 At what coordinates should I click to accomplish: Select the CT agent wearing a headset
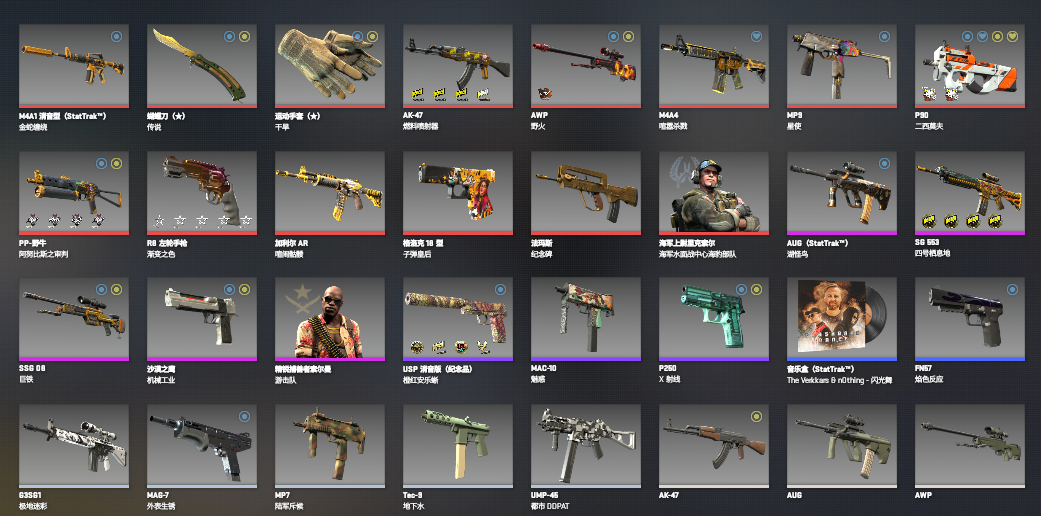coord(714,193)
